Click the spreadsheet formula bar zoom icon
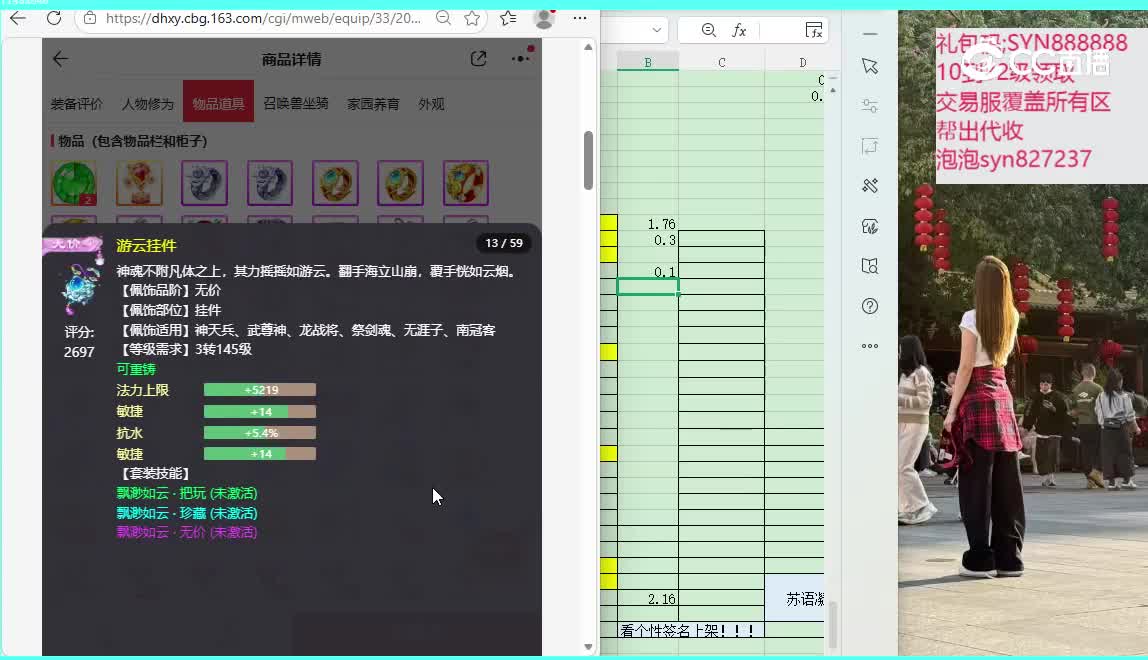Screen dimensions: 1148x660 coord(708,30)
